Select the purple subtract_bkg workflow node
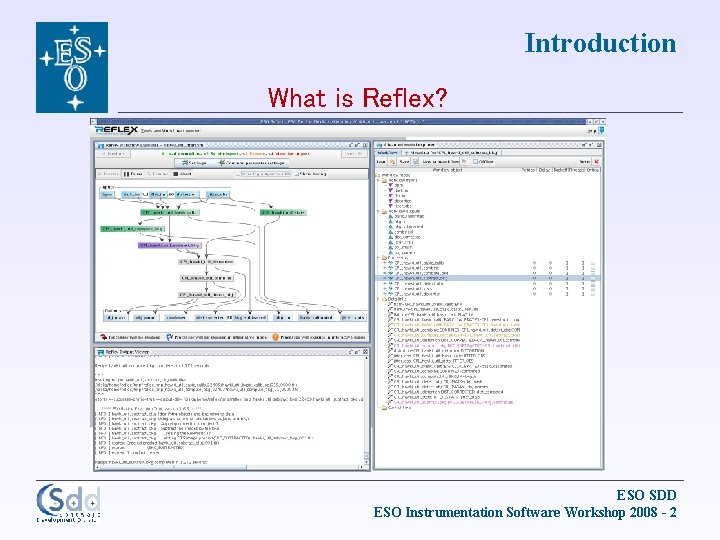This screenshot has width=720, height=540. pyautogui.click(x=169, y=245)
